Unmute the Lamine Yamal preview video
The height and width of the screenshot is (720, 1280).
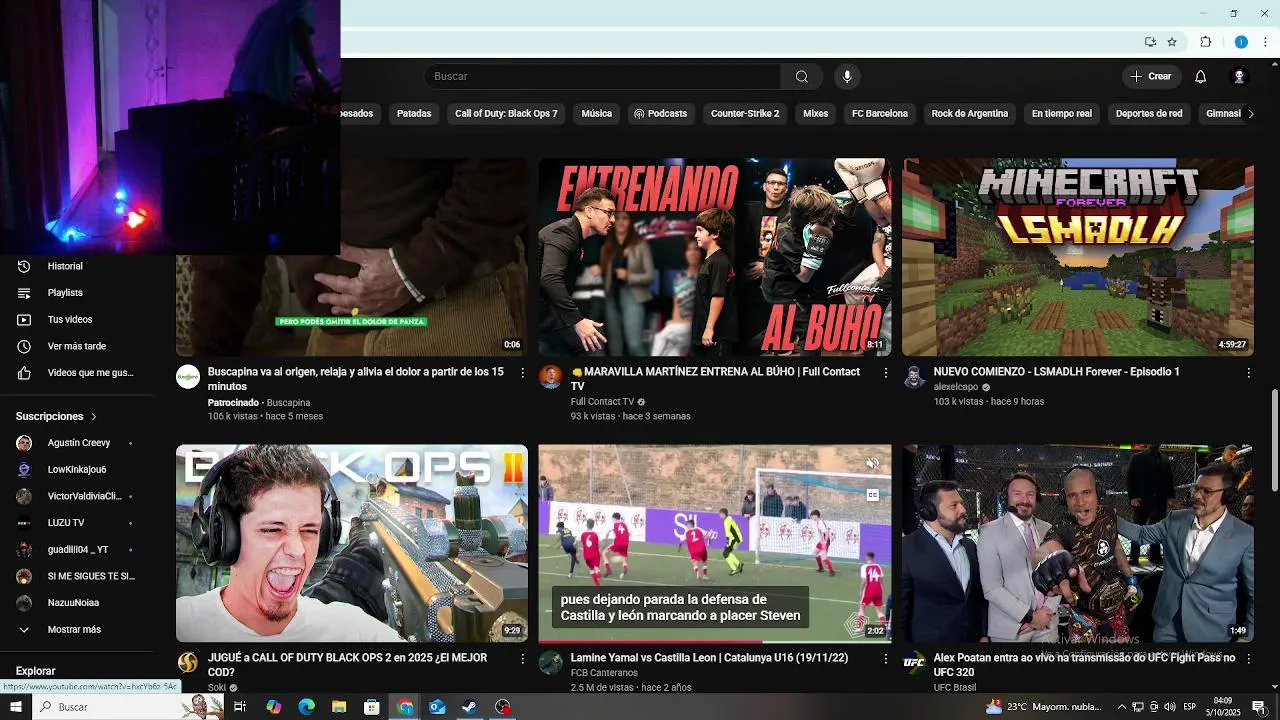click(872, 463)
